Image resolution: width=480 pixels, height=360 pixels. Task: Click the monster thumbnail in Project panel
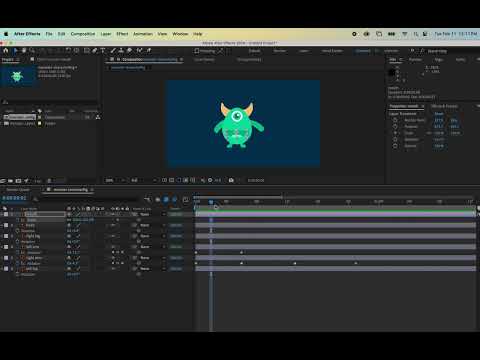pos(17,76)
